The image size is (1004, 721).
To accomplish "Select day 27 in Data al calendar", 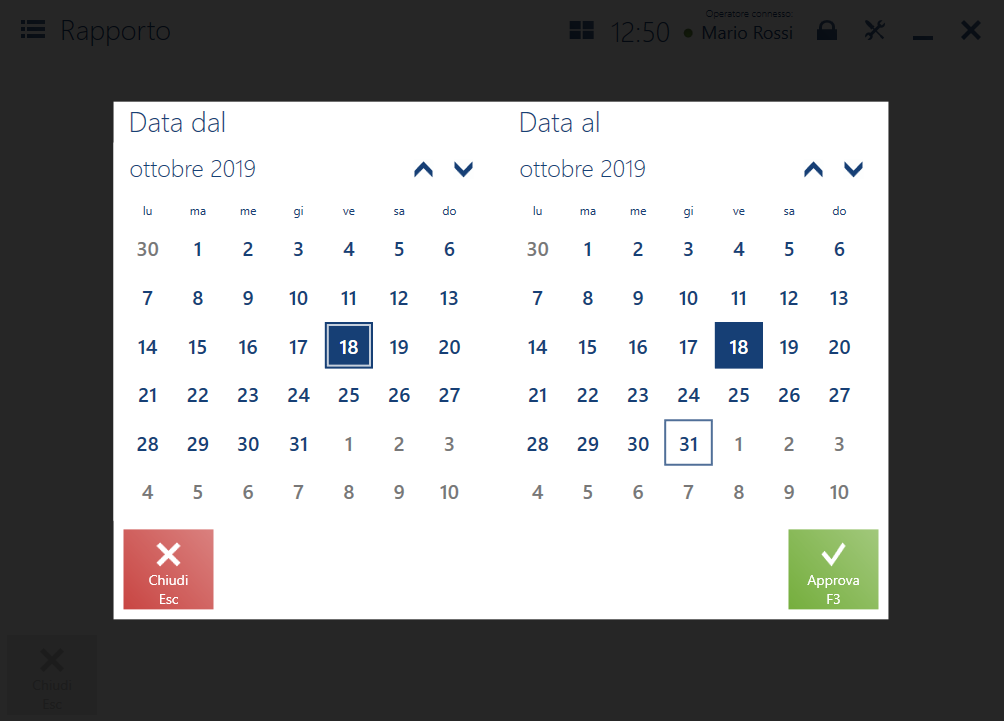I will coord(839,395).
